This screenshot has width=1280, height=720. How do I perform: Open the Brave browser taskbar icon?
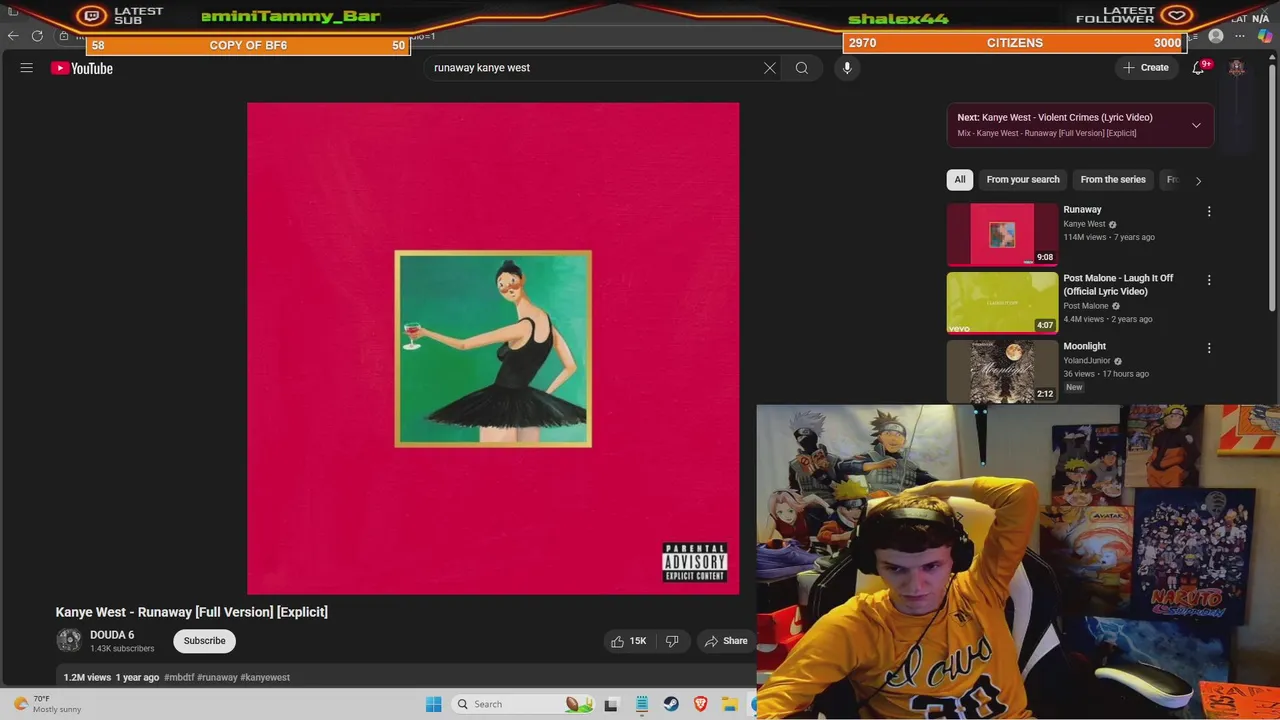click(700, 704)
